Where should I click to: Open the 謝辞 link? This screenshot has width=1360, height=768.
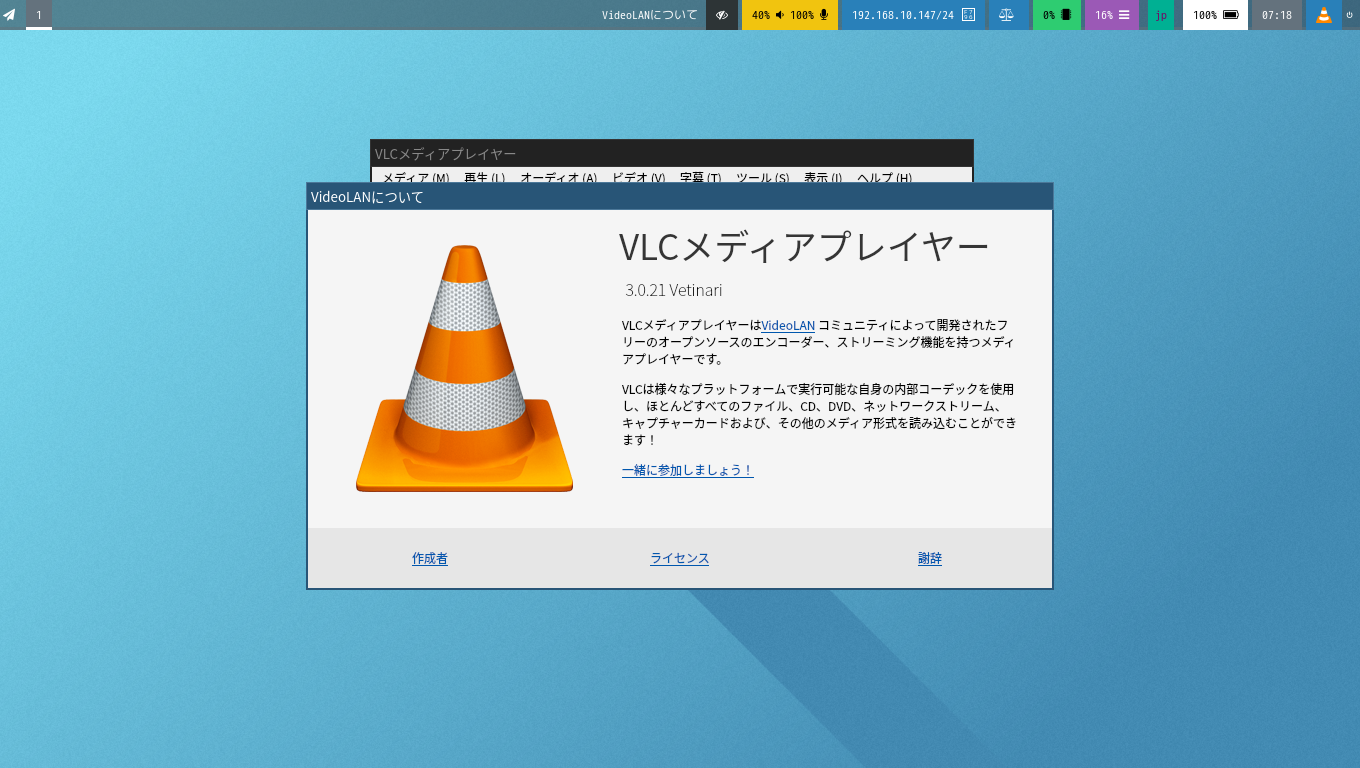pyautogui.click(x=930, y=558)
